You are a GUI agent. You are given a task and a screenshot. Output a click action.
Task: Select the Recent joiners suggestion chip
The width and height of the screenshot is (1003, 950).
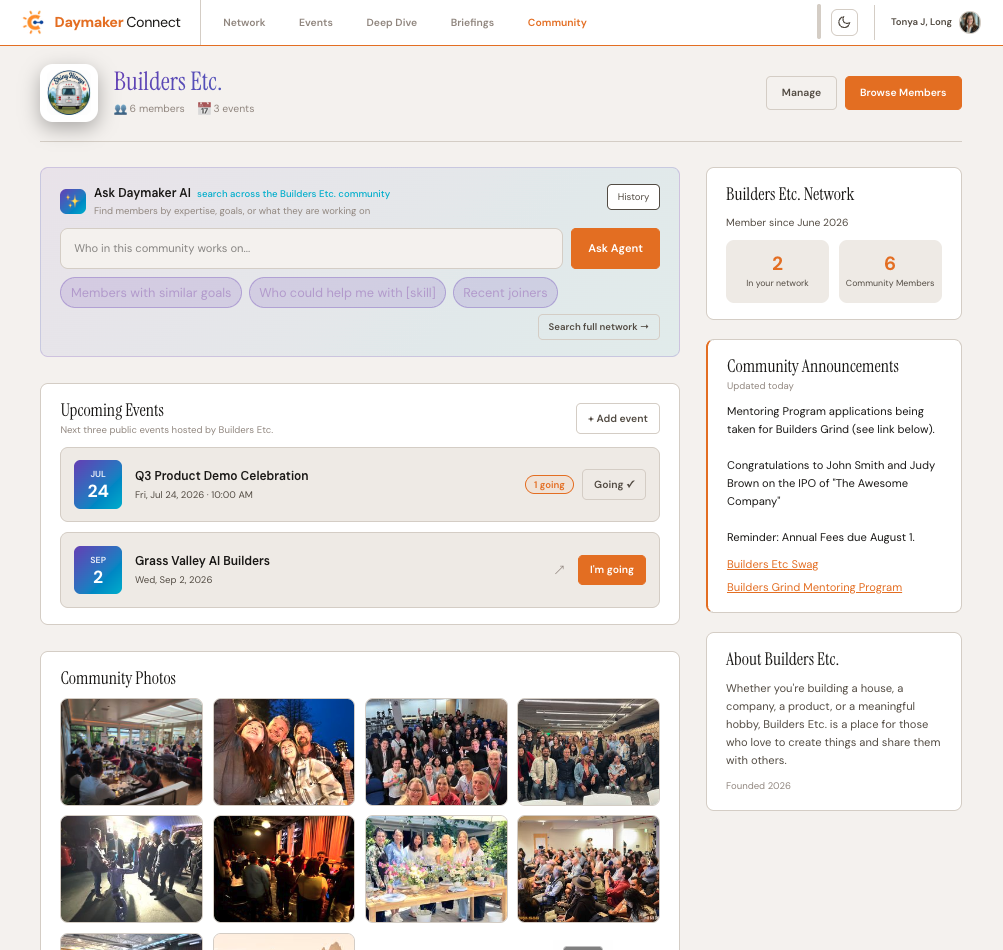coord(505,292)
